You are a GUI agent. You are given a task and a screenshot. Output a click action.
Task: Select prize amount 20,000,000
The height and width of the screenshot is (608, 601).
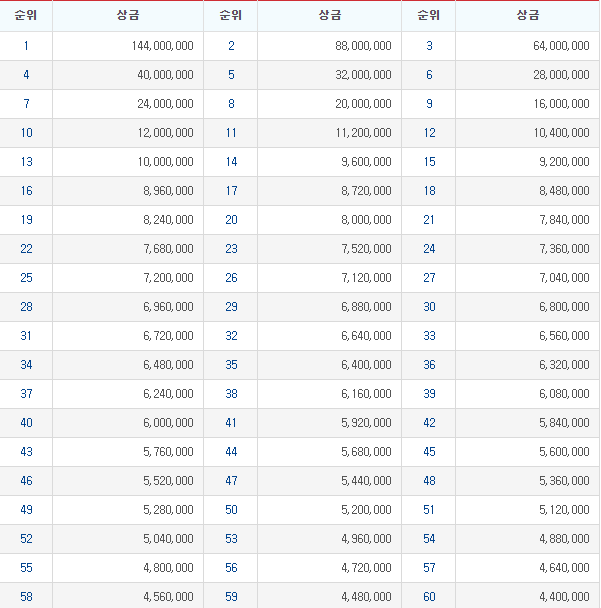coord(363,104)
